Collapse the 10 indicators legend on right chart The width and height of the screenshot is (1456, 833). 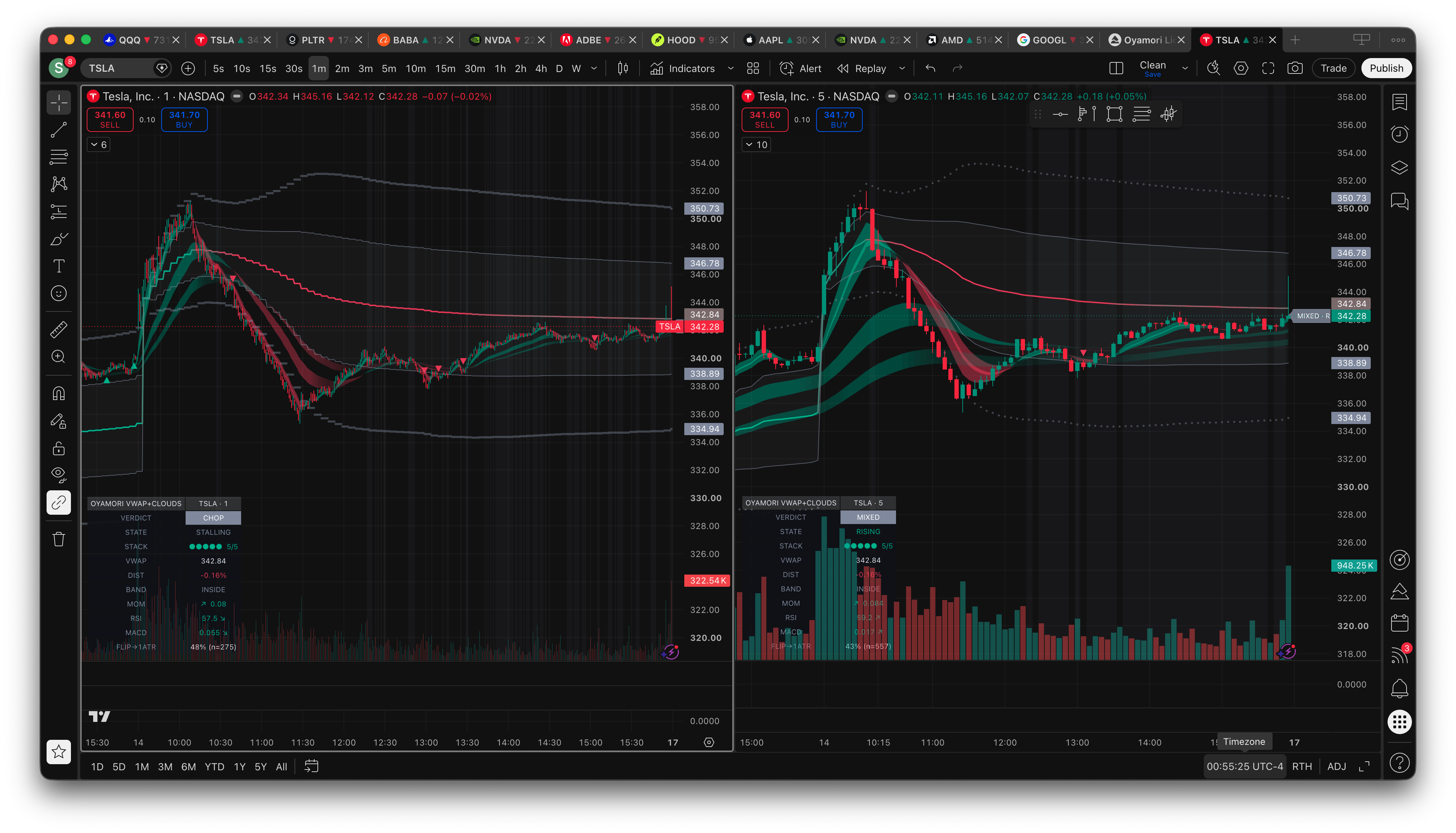(756, 145)
